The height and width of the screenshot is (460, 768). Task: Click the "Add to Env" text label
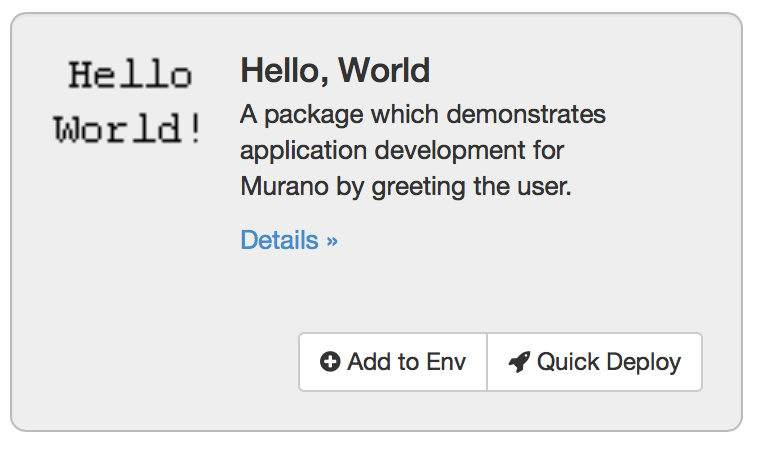tap(406, 362)
